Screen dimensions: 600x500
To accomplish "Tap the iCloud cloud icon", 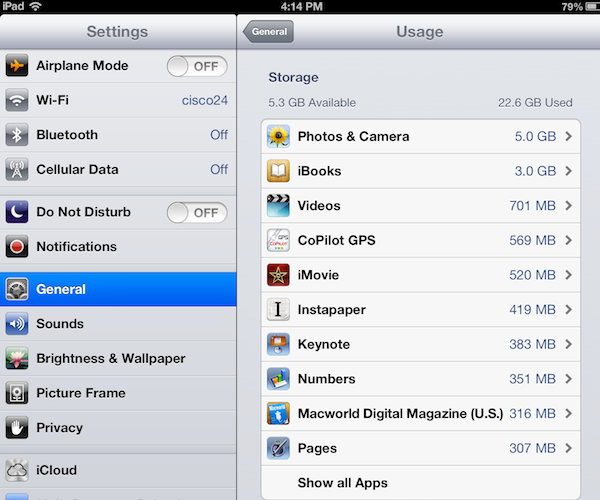I will click(16, 470).
